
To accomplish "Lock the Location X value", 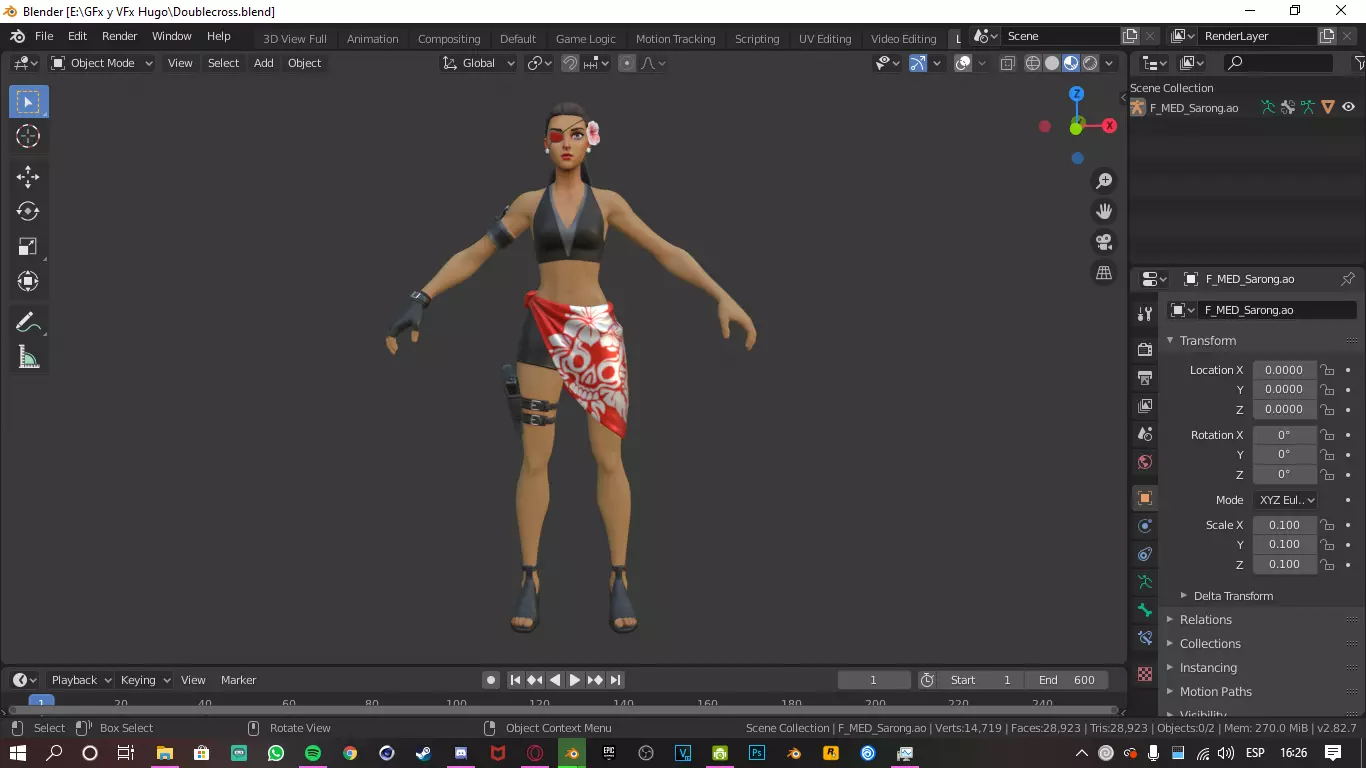I will (1327, 370).
